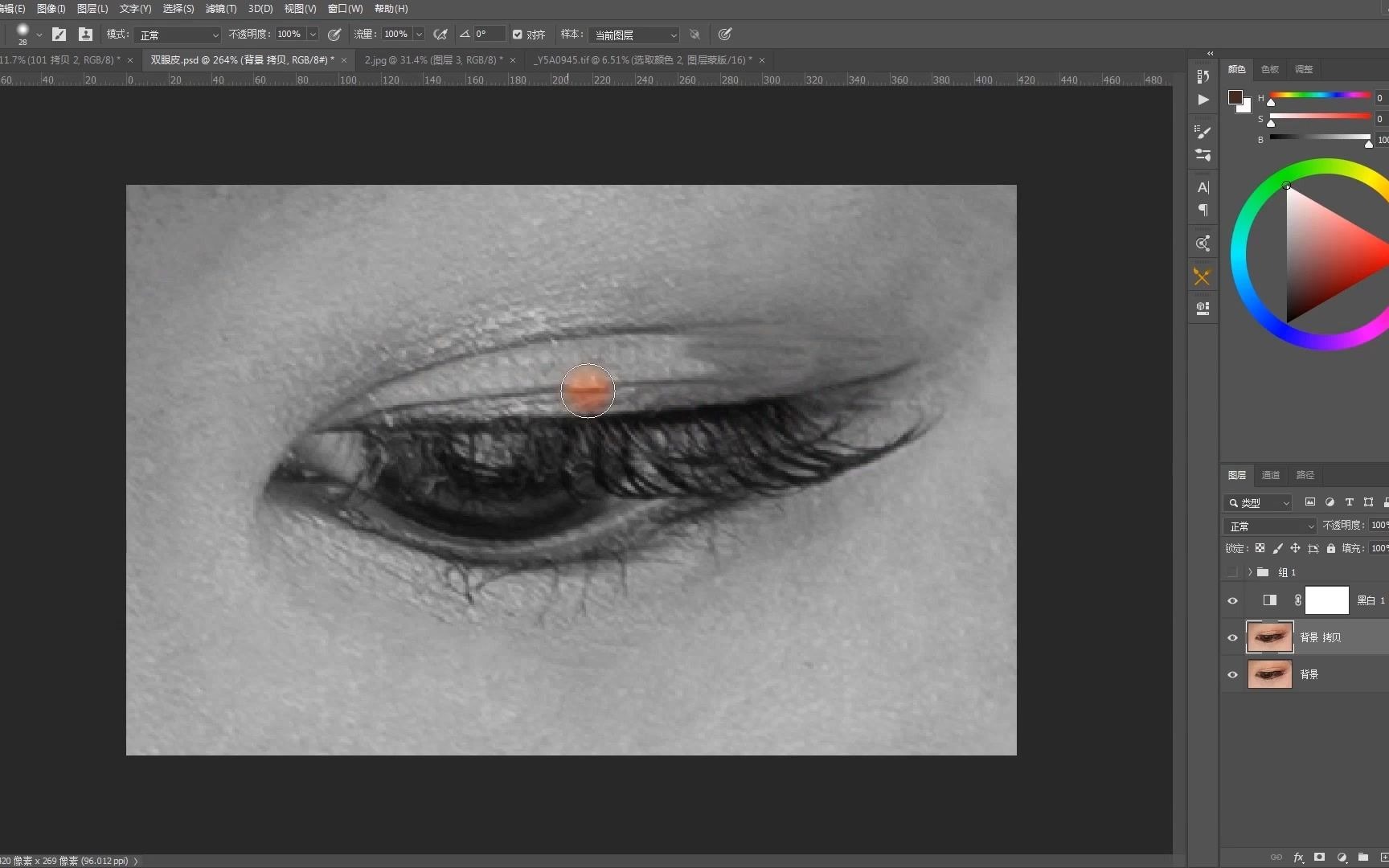Filter layers by pixel layer icon
The height and width of the screenshot is (868, 1389).
tap(1310, 502)
